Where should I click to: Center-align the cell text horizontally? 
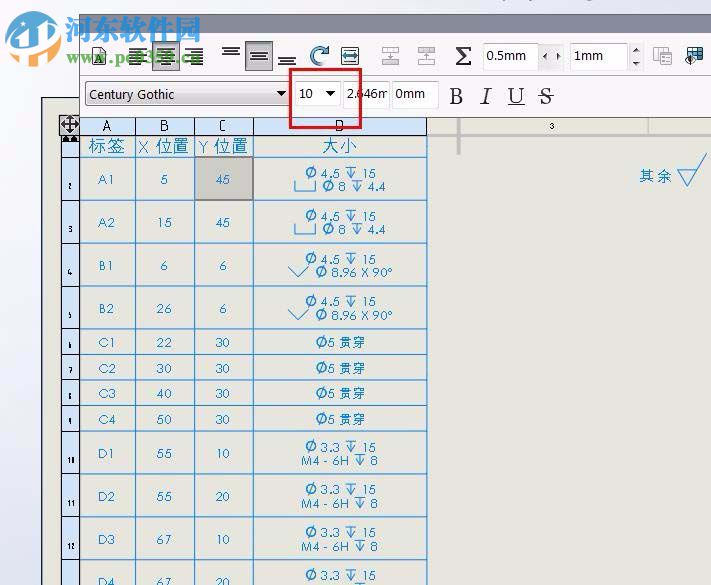pos(166,56)
